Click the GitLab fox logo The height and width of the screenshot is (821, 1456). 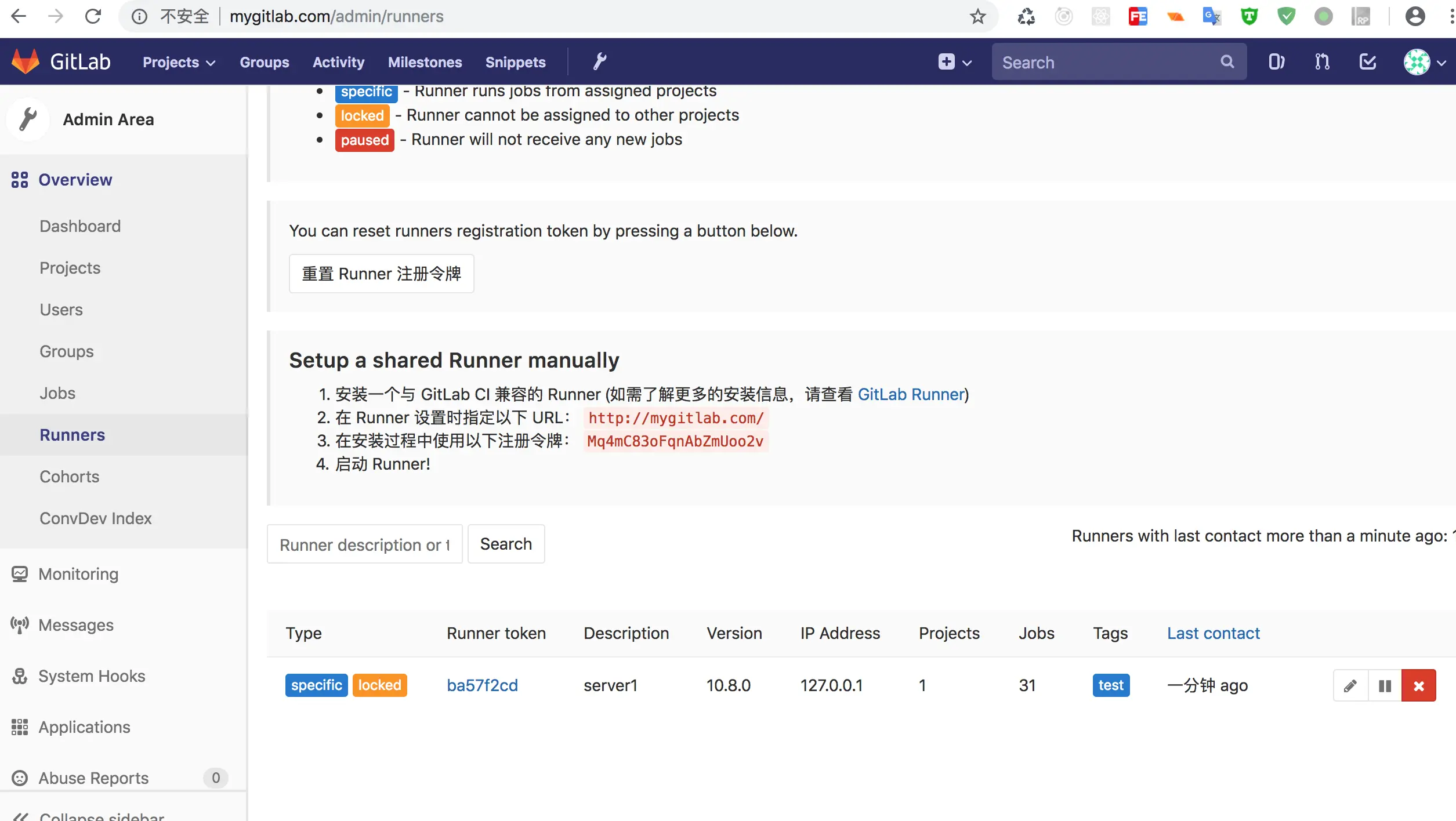(x=26, y=61)
